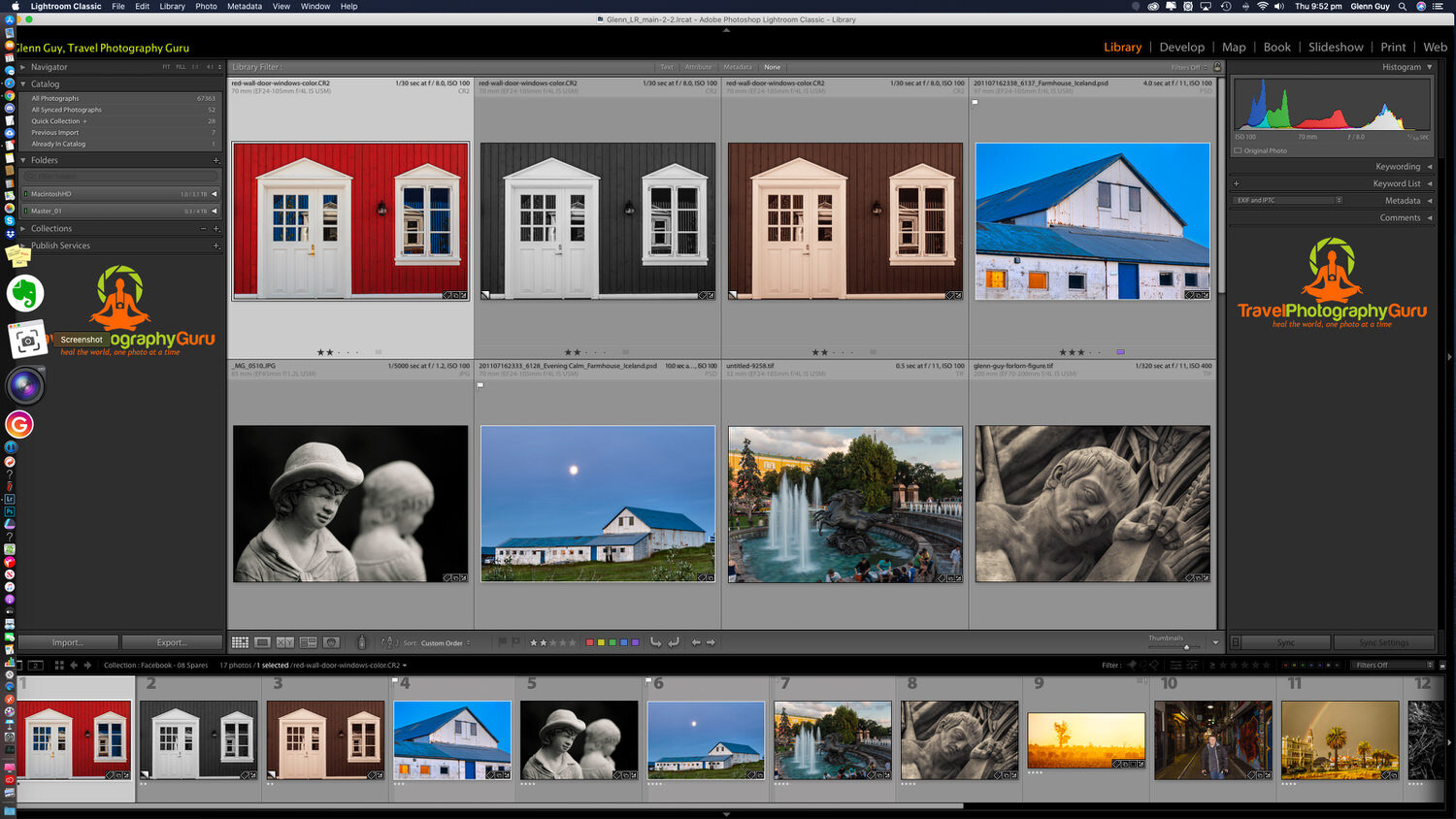Expand the Keywording panel
Image resolution: width=1456 pixels, height=819 pixels.
[1430, 167]
